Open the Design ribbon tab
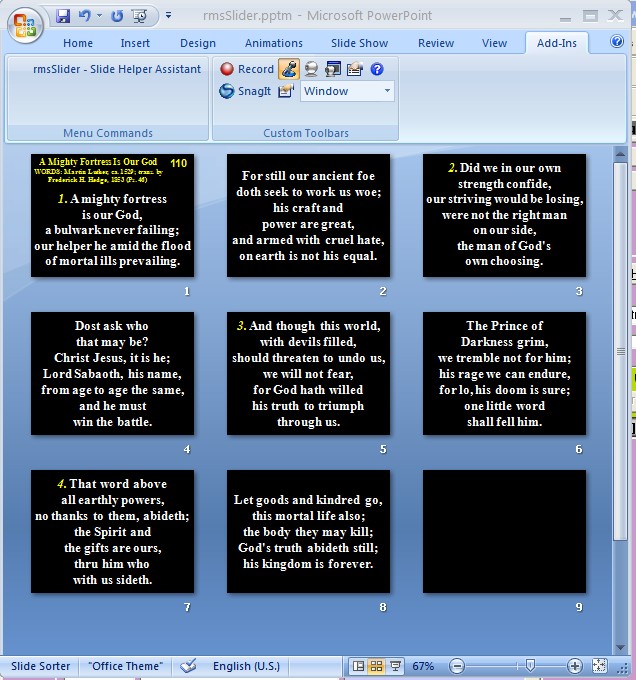Image resolution: width=636 pixels, height=680 pixels. [x=198, y=43]
